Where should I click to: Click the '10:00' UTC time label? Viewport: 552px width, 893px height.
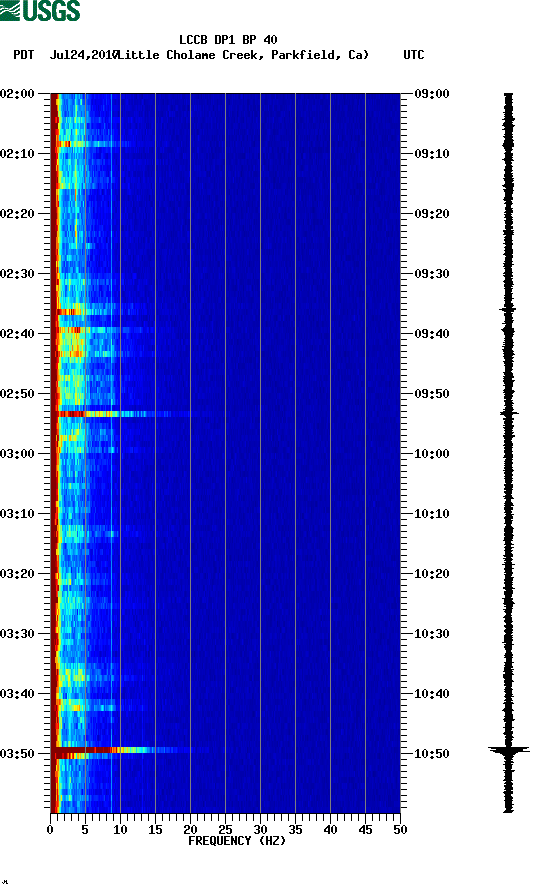tap(432, 453)
